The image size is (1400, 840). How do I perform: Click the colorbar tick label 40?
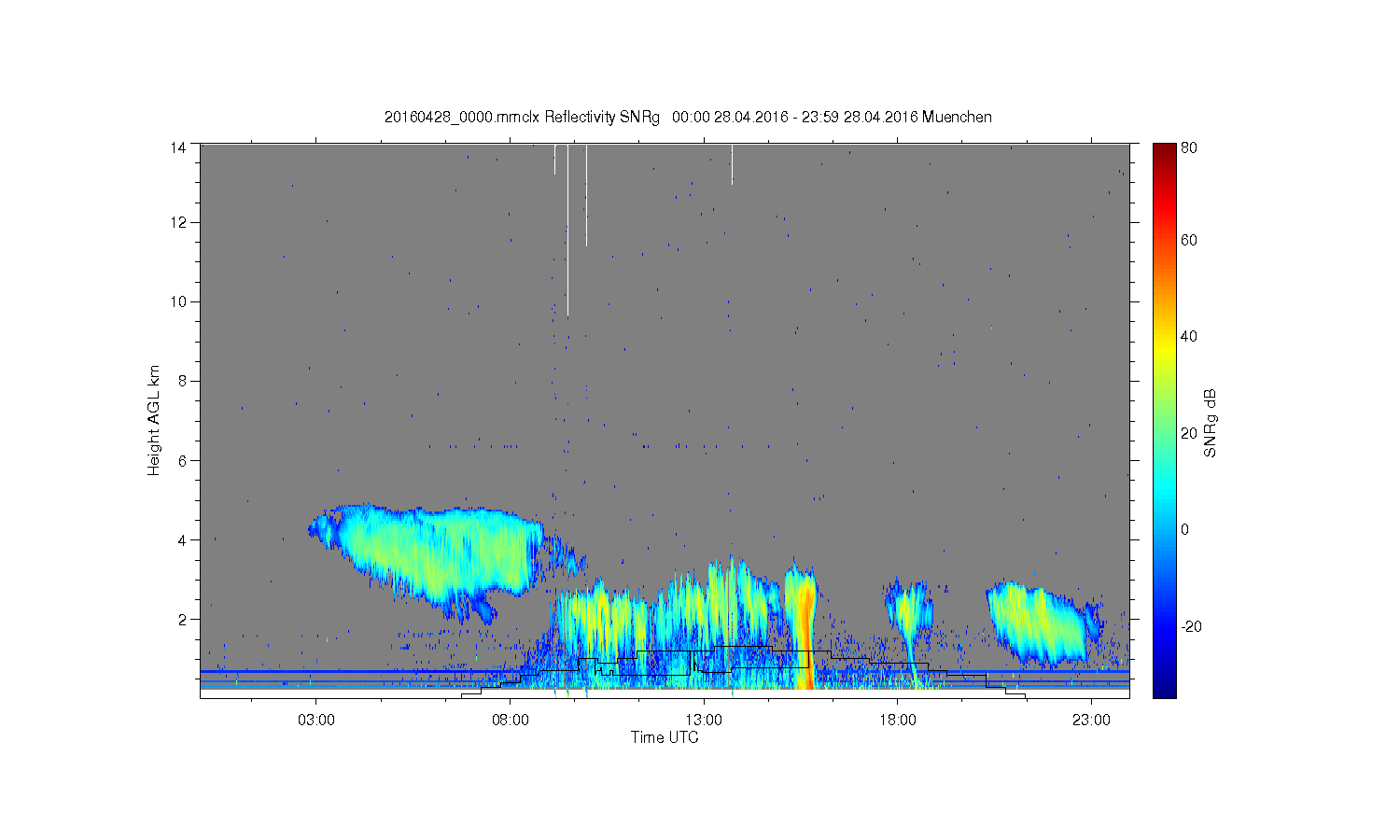pos(1189,336)
